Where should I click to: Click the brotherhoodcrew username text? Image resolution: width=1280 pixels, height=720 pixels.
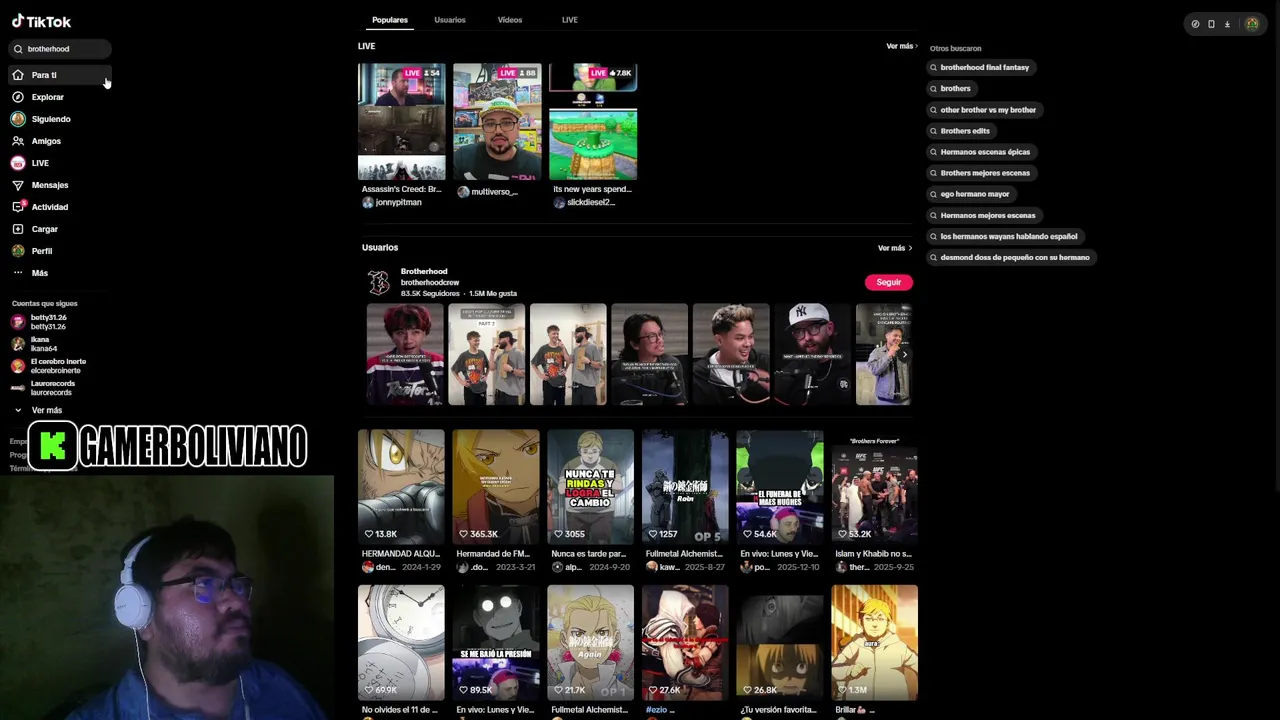coord(430,282)
